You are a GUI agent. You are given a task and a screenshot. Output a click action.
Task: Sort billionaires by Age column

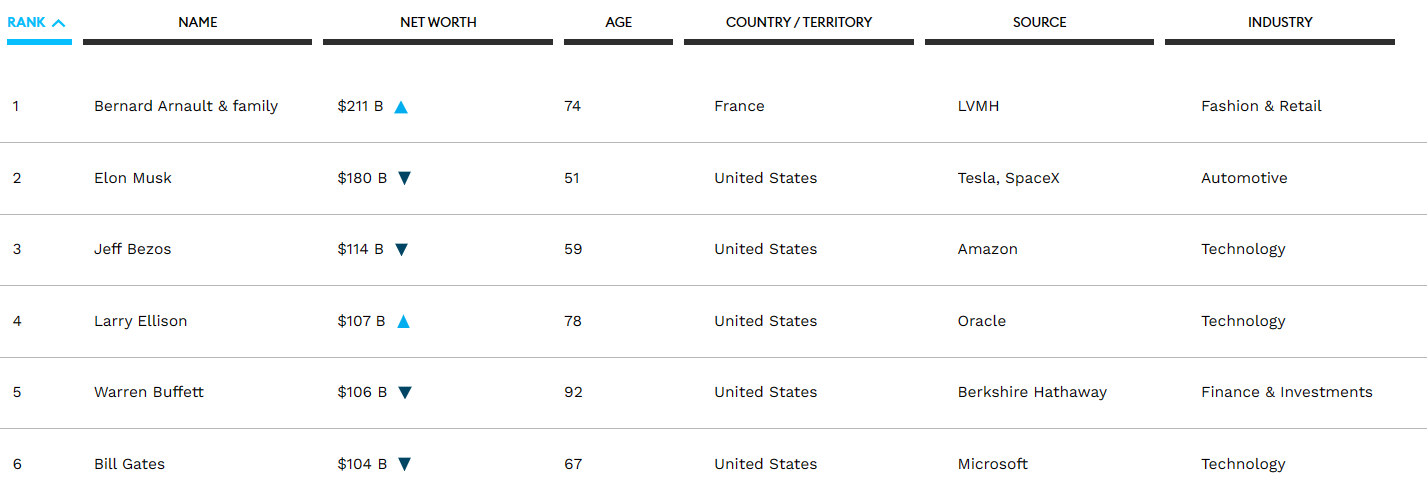click(618, 22)
